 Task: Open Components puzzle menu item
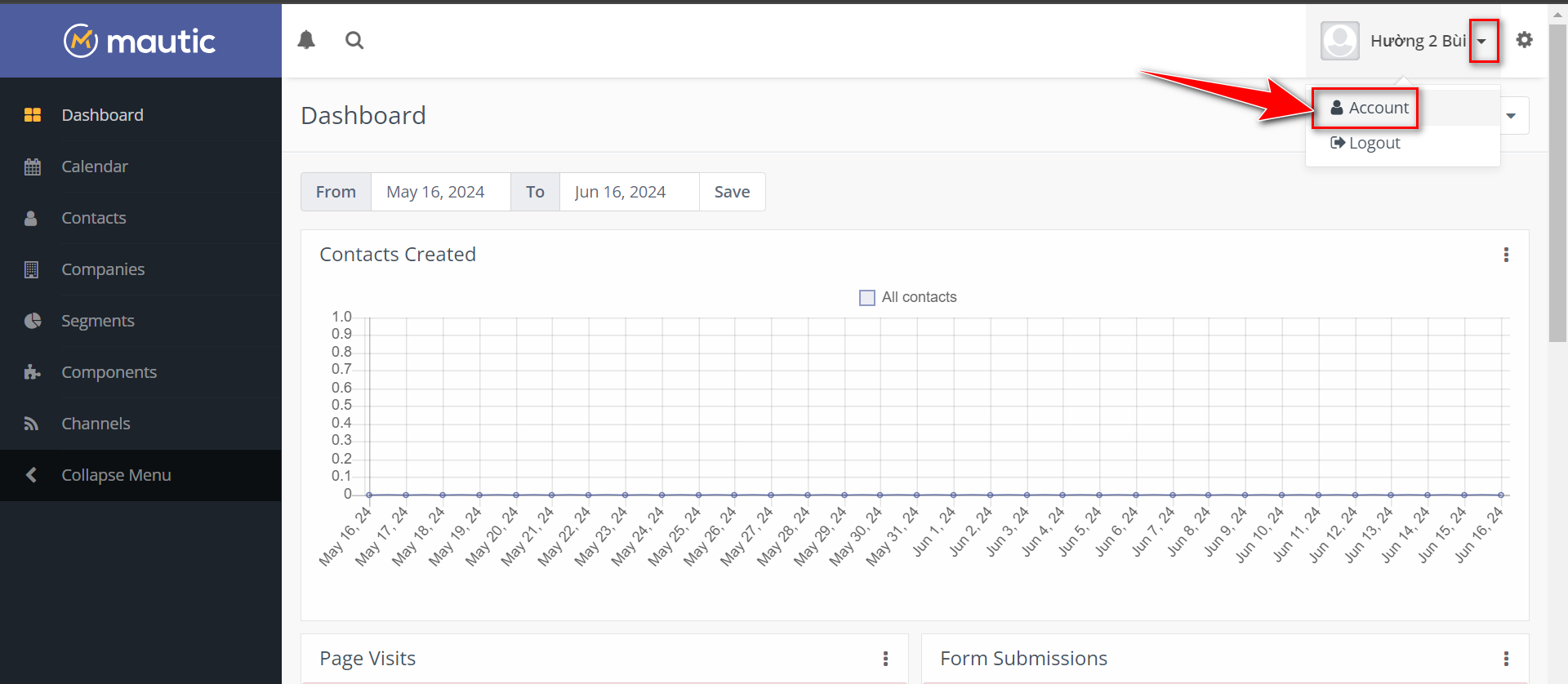coord(109,372)
